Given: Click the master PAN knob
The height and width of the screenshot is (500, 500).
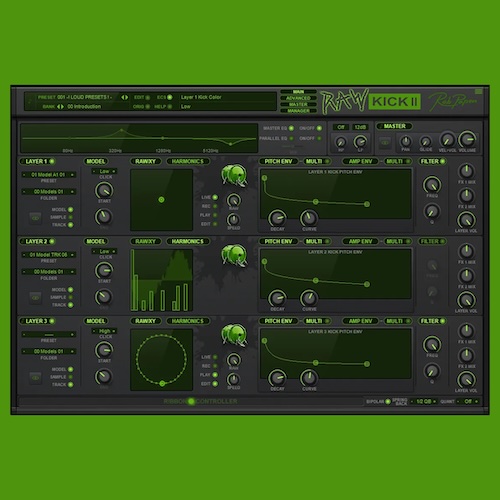Looking at the screenshot, I should (x=406, y=141).
